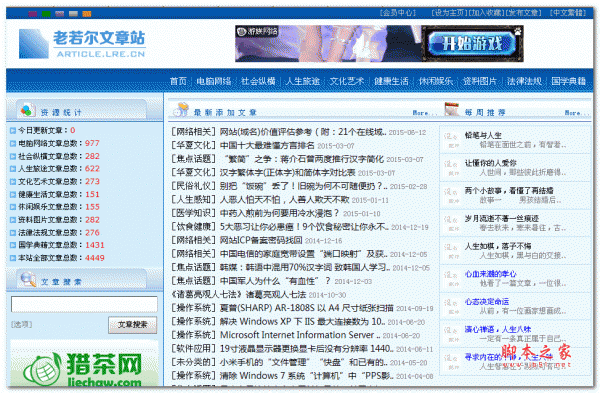Open the 社会纵横 category

click(x=258, y=81)
